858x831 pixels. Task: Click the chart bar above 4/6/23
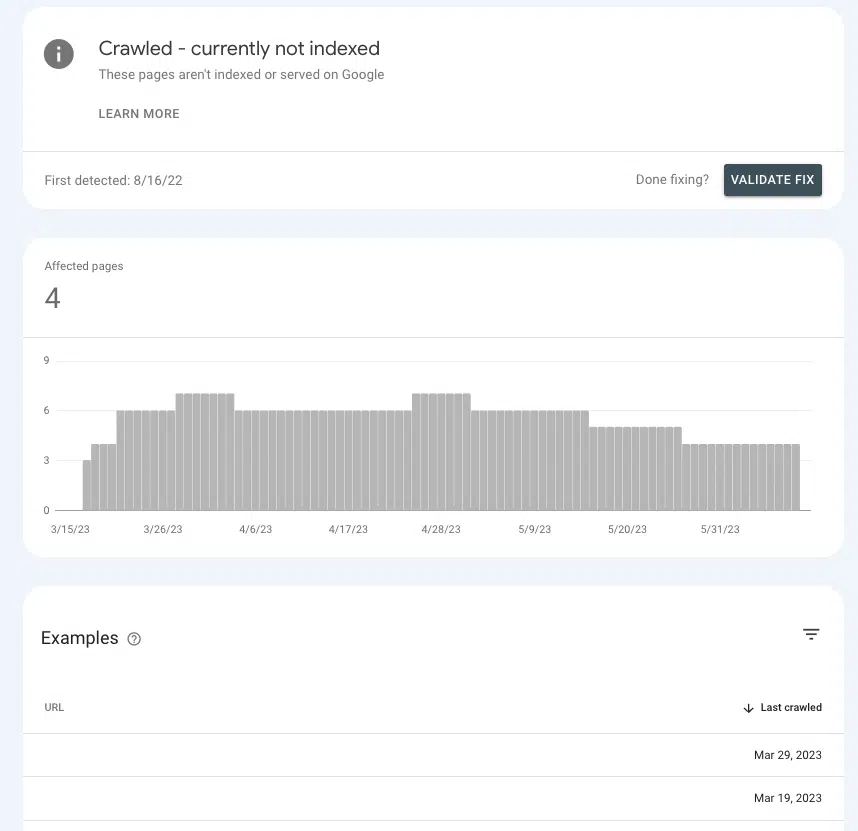click(x=256, y=460)
